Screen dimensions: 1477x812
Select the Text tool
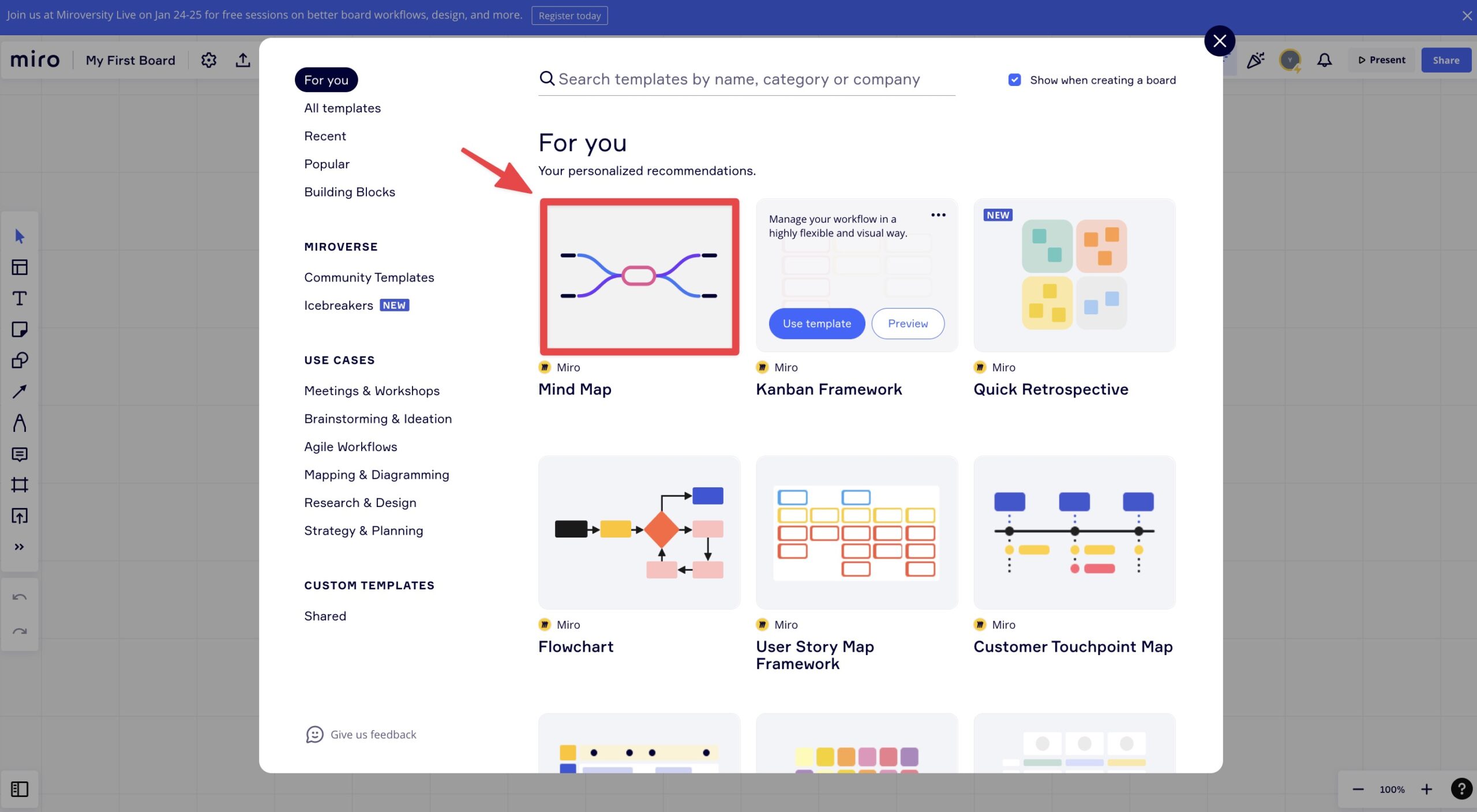click(20, 298)
